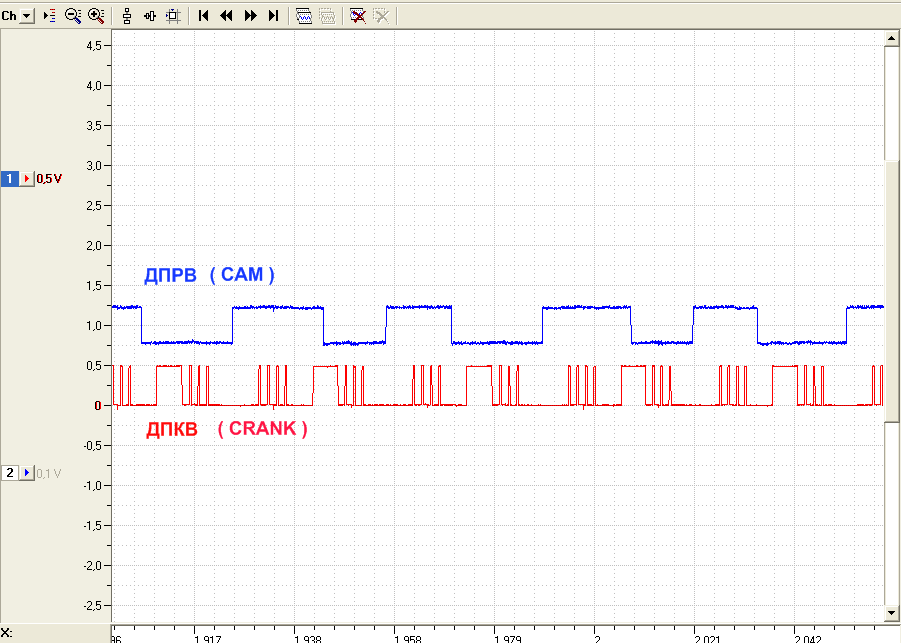Click the red ДПКВ (CRANK) label

226,429
